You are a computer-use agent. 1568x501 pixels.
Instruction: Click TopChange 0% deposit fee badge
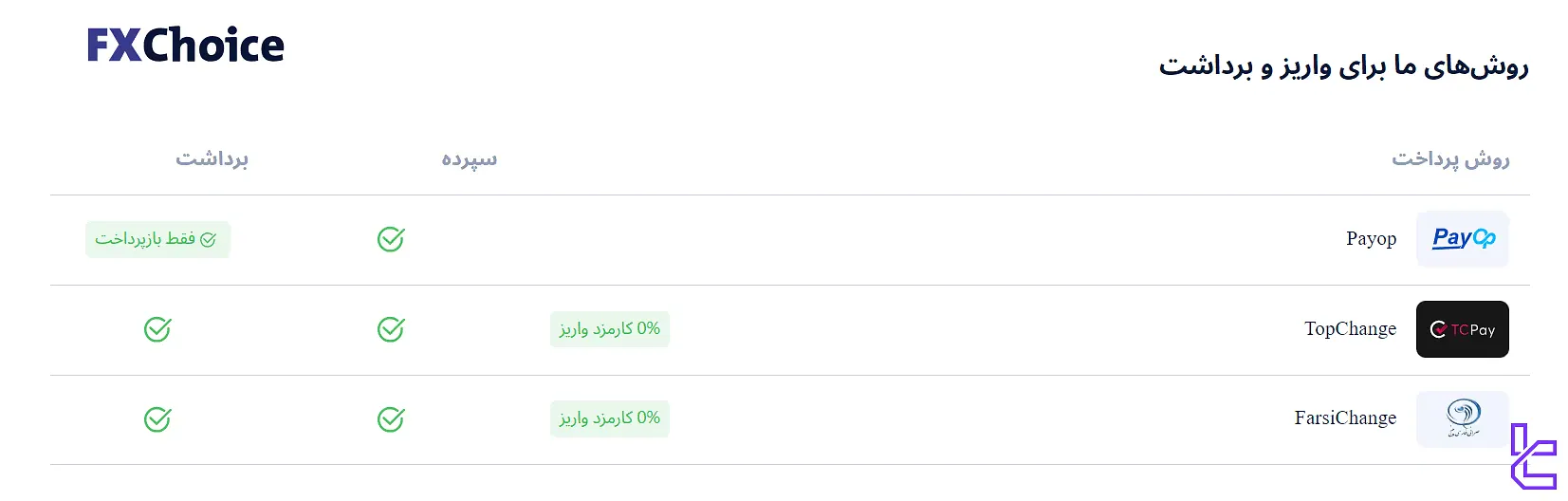(x=610, y=329)
